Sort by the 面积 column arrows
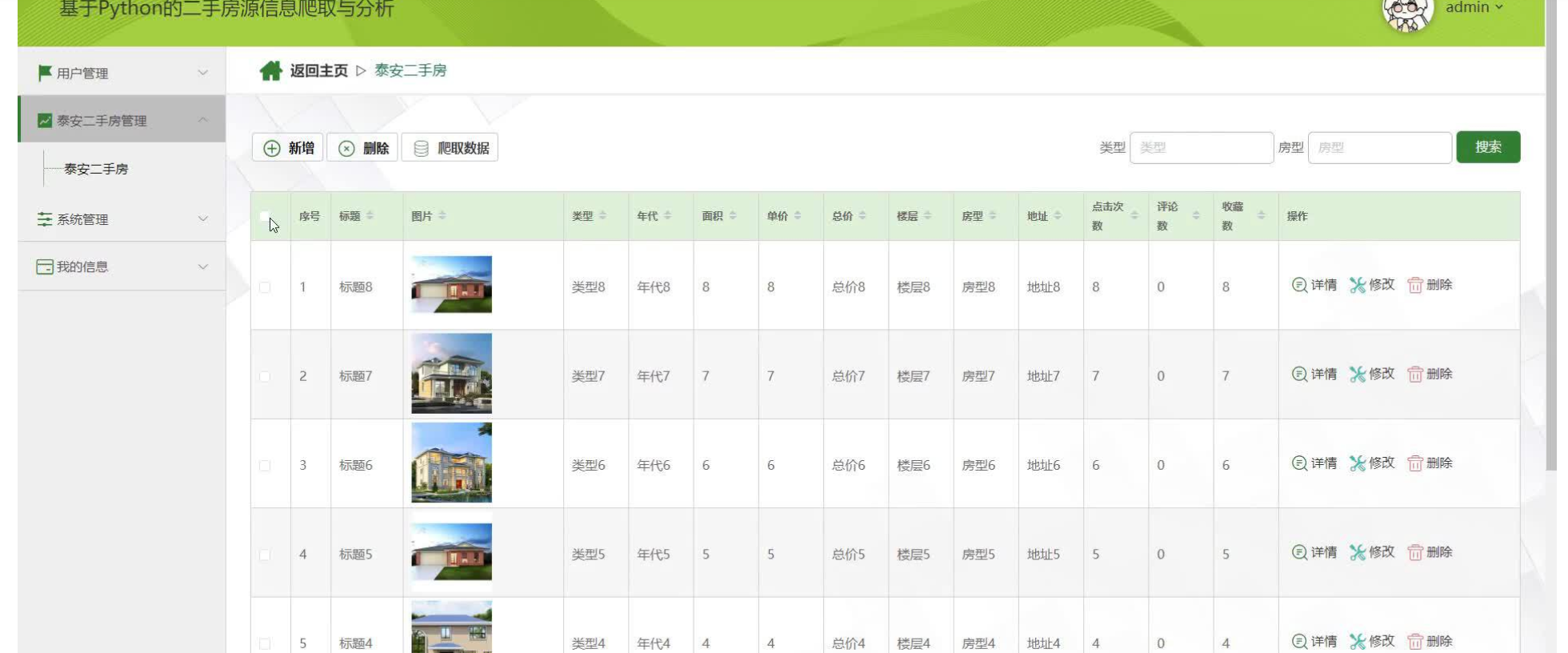The width and height of the screenshot is (1568, 653). 733,216
